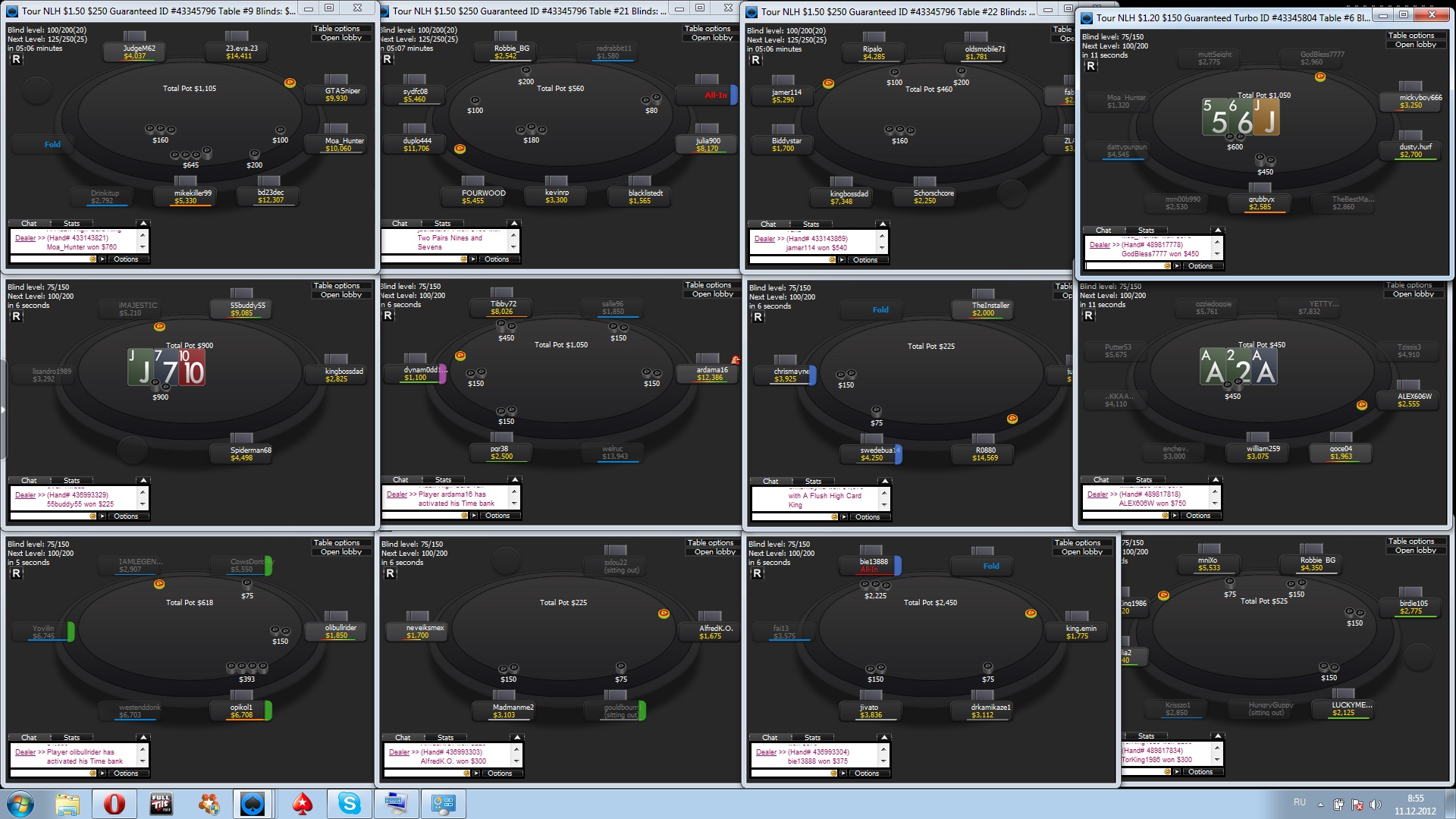
Task: Collapse the chat panel on Turbo Table #6
Action: pyautogui.click(x=1218, y=231)
